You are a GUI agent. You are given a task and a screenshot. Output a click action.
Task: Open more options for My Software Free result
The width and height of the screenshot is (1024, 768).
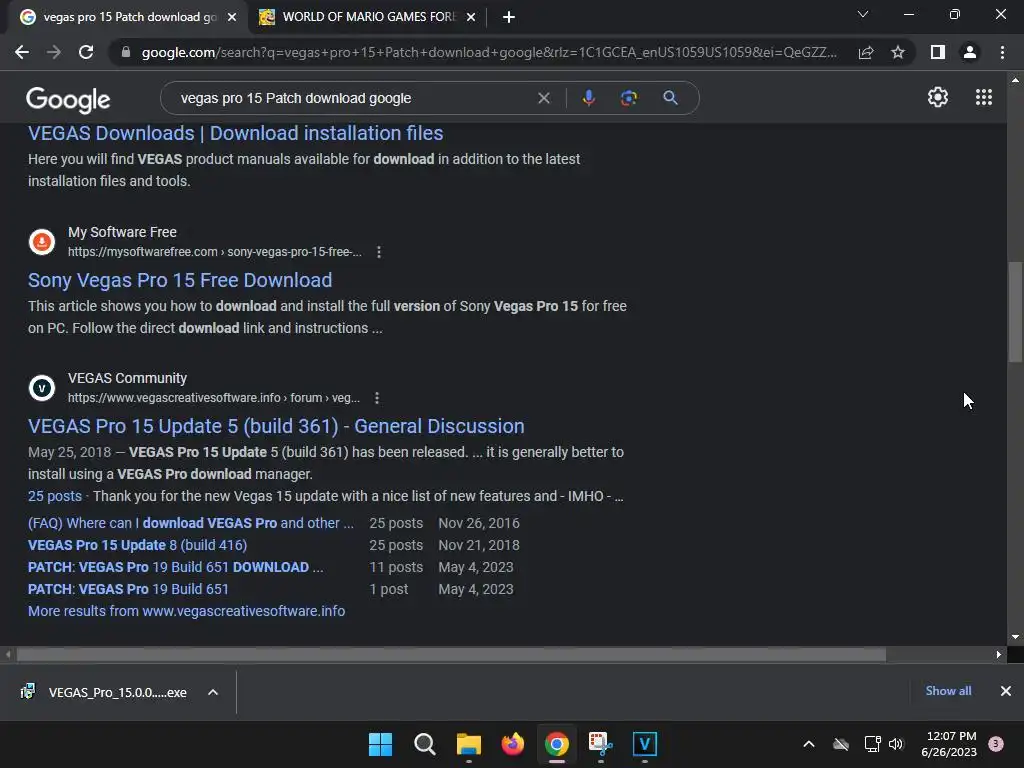(x=379, y=252)
